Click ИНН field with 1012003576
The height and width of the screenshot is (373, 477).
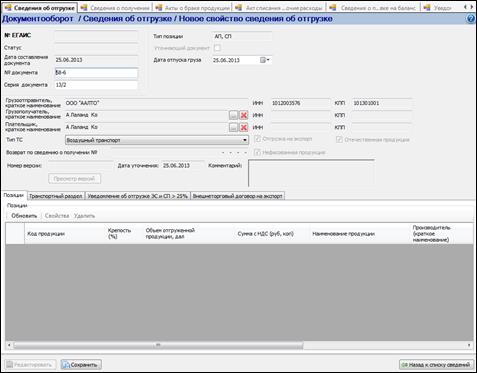300,103
